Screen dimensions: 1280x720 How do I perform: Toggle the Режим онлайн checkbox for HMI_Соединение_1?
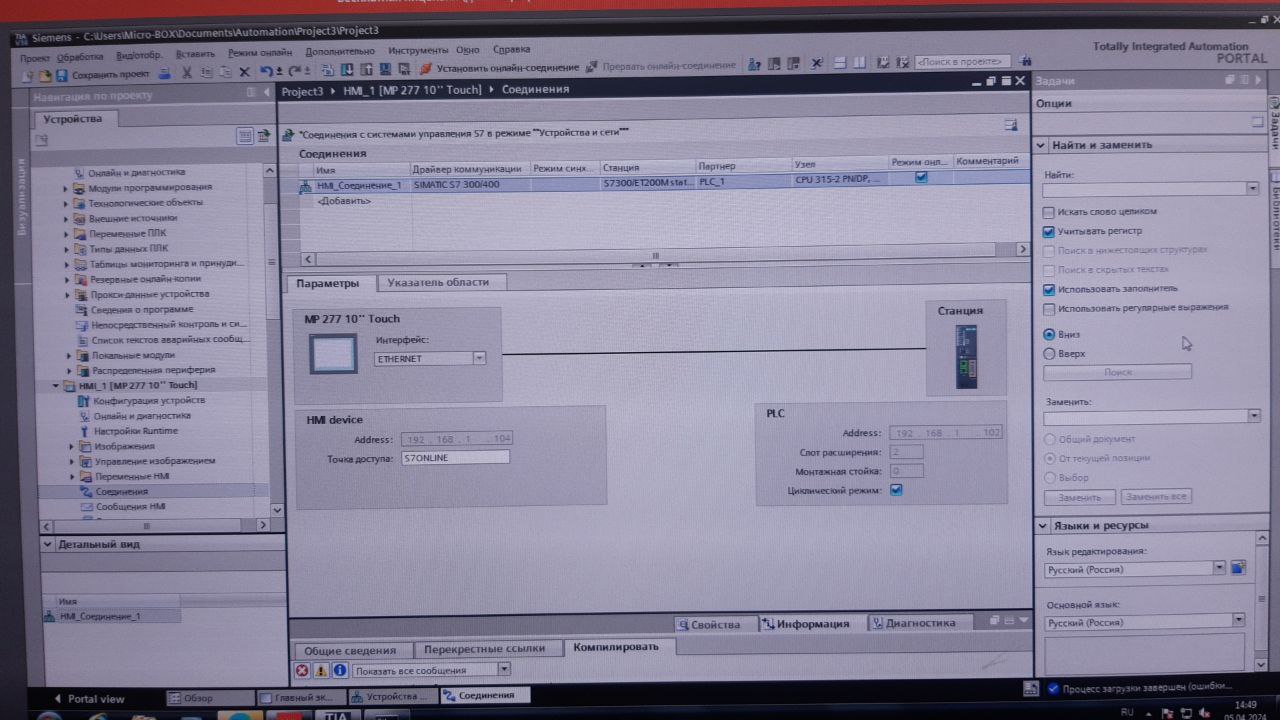921,177
